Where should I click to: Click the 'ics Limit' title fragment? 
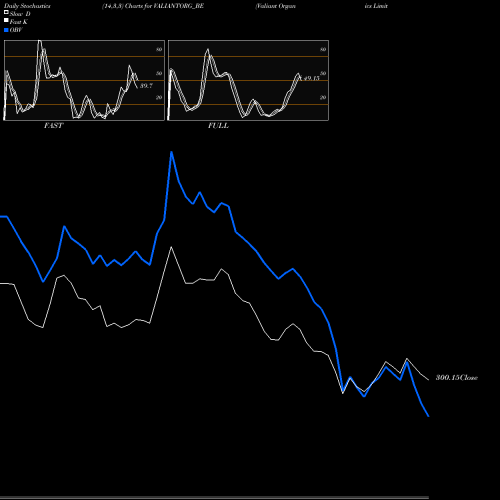pyautogui.click(x=376, y=6)
